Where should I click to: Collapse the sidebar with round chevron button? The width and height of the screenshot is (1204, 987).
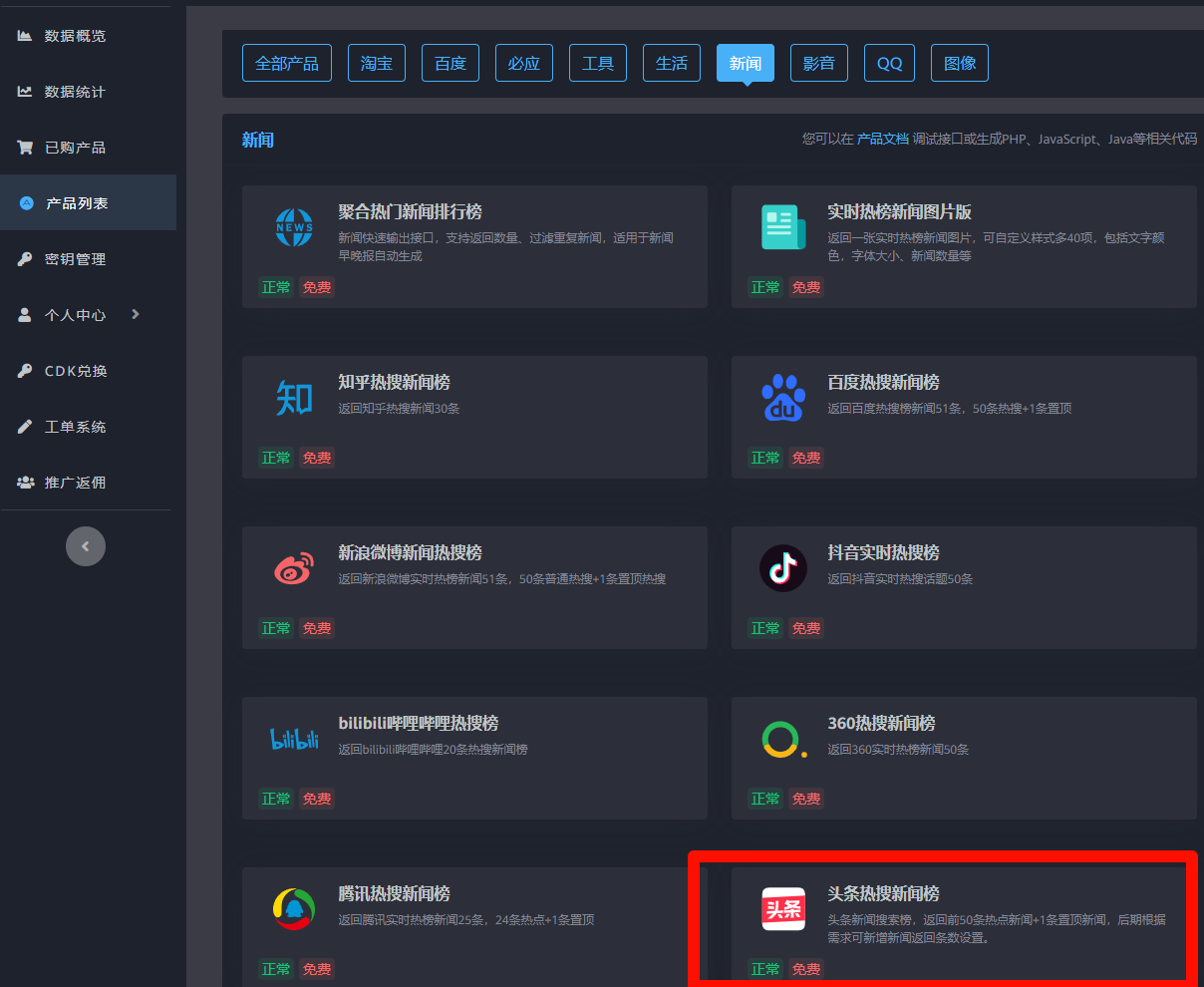(86, 546)
